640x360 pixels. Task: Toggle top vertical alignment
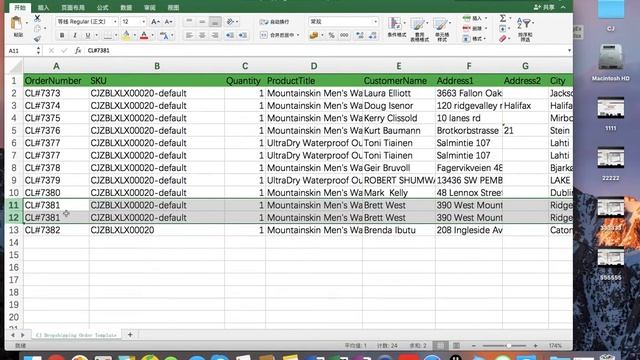[x=189, y=22]
